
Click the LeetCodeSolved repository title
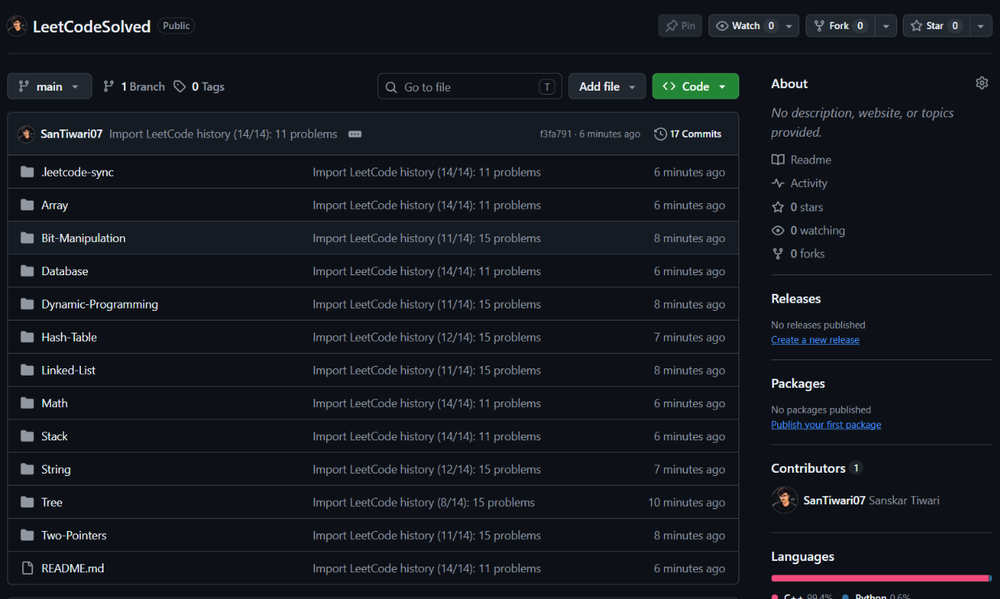coord(92,26)
